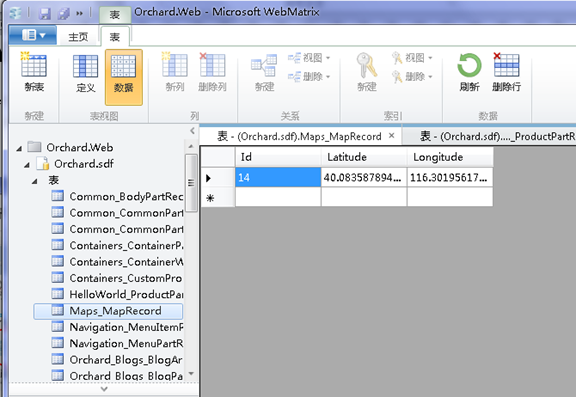Click the tree scrollbar thumb
The height and width of the screenshot is (397, 576).
click(x=191, y=183)
